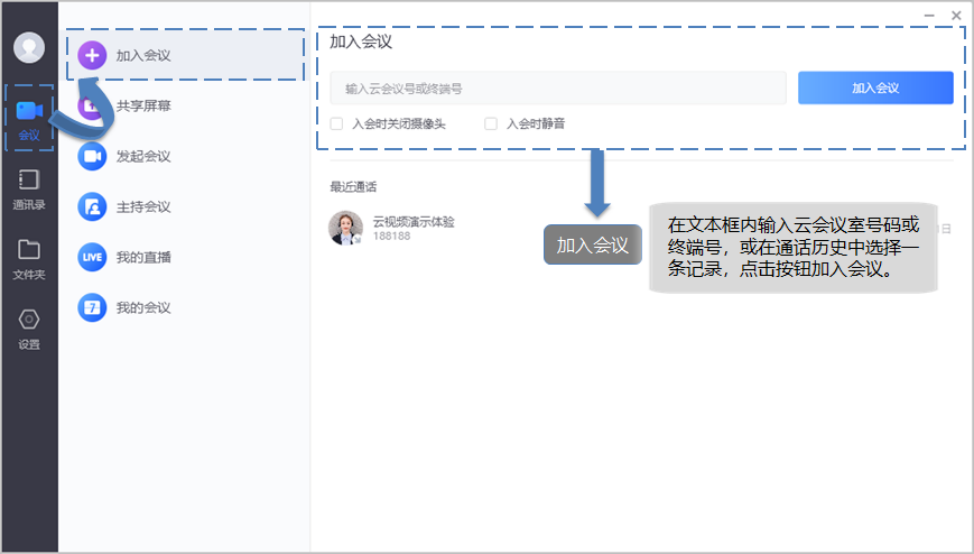Focus the 输入云会议号或终端号 input field
The height and width of the screenshot is (554, 974).
[558, 88]
